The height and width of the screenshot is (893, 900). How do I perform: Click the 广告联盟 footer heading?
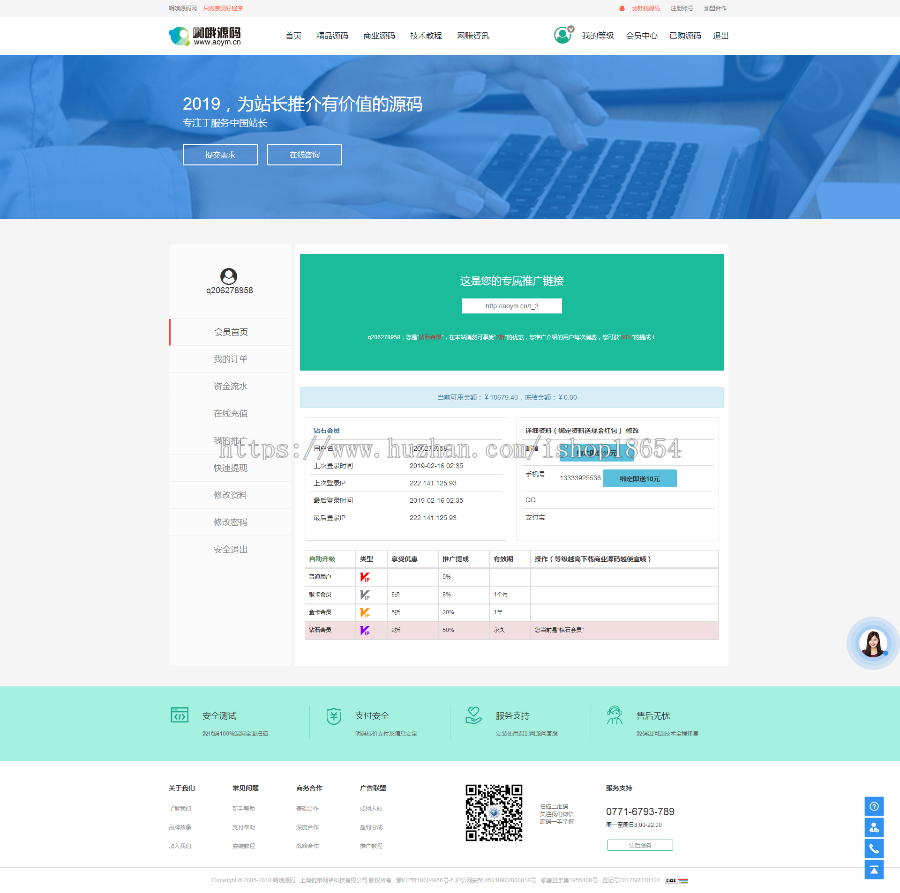point(373,788)
